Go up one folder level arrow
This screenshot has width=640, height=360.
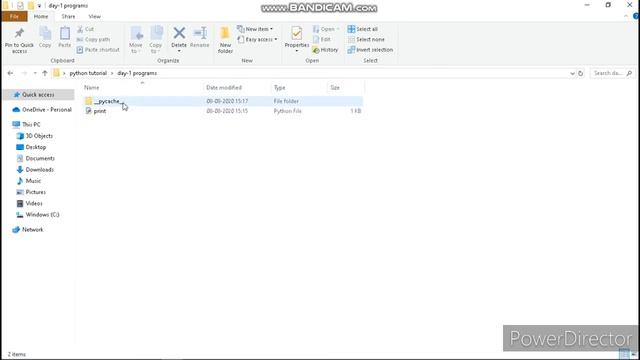45,73
